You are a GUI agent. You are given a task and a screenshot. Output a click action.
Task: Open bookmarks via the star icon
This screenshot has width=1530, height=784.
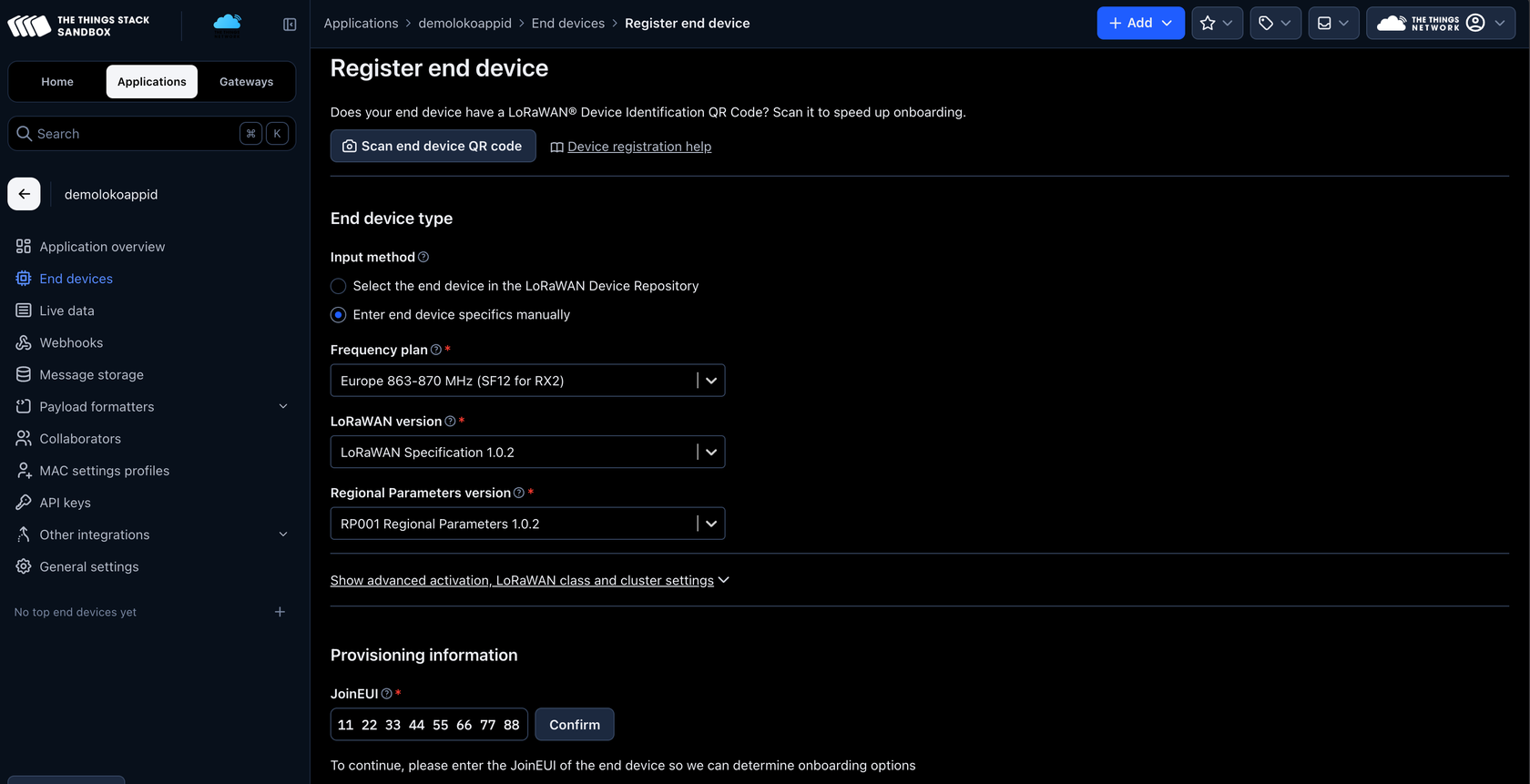[1217, 23]
